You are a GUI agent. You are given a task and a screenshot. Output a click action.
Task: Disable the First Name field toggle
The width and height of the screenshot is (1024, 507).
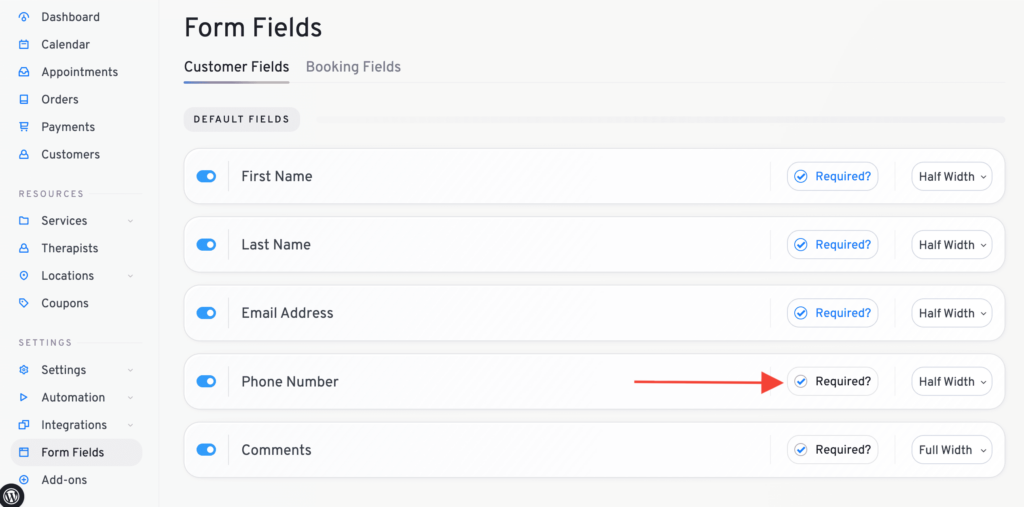pos(207,176)
